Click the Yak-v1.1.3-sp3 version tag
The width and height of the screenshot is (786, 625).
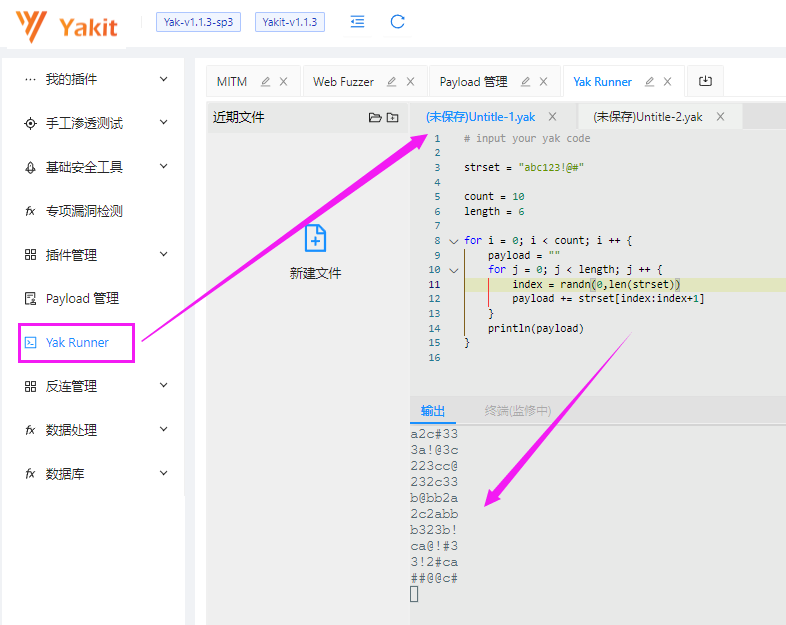tap(198, 22)
